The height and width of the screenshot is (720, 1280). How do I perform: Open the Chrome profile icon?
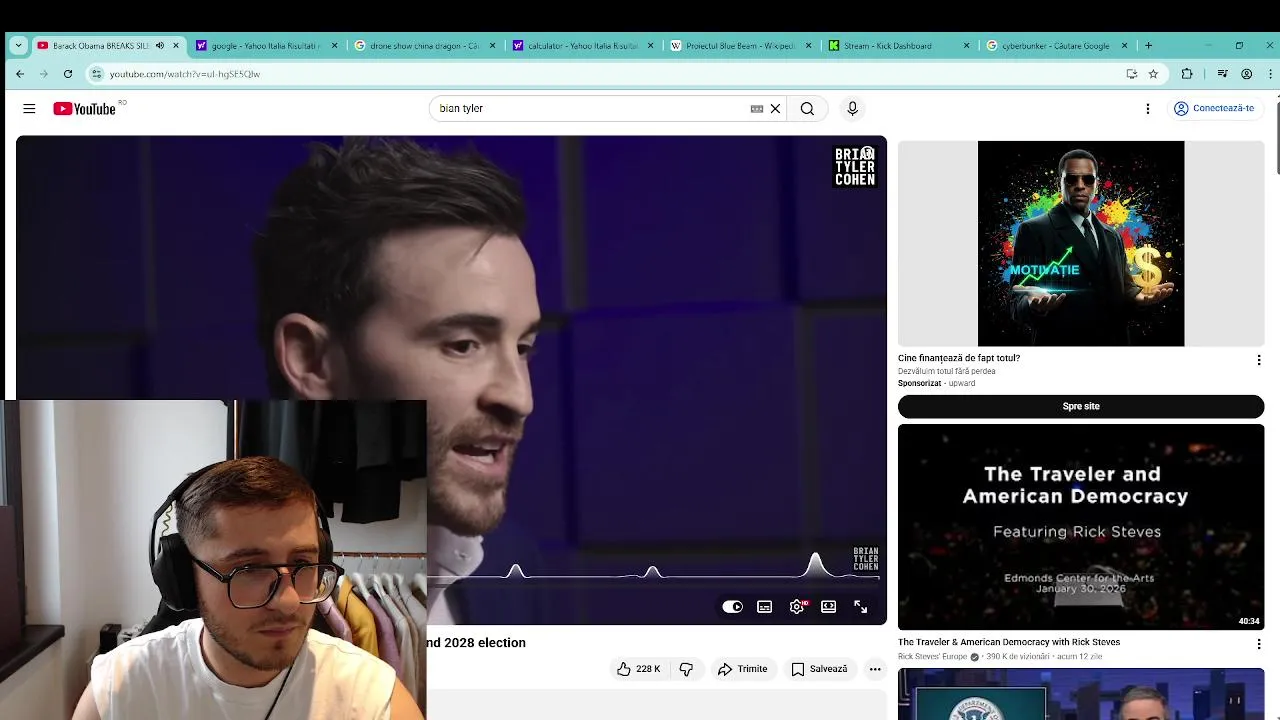pyautogui.click(x=1247, y=74)
